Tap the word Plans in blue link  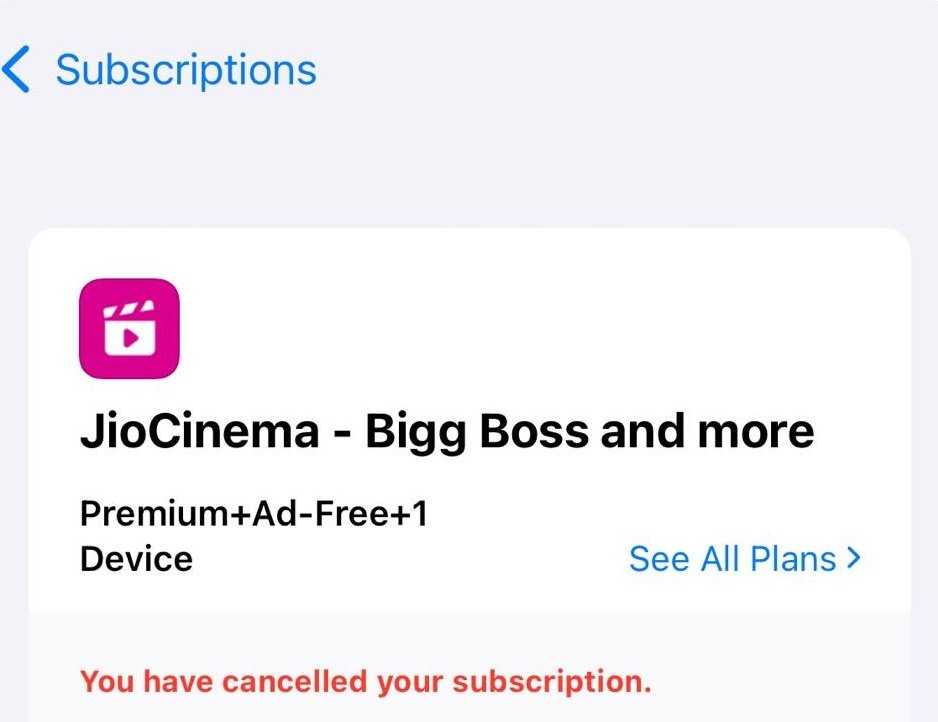pos(793,559)
